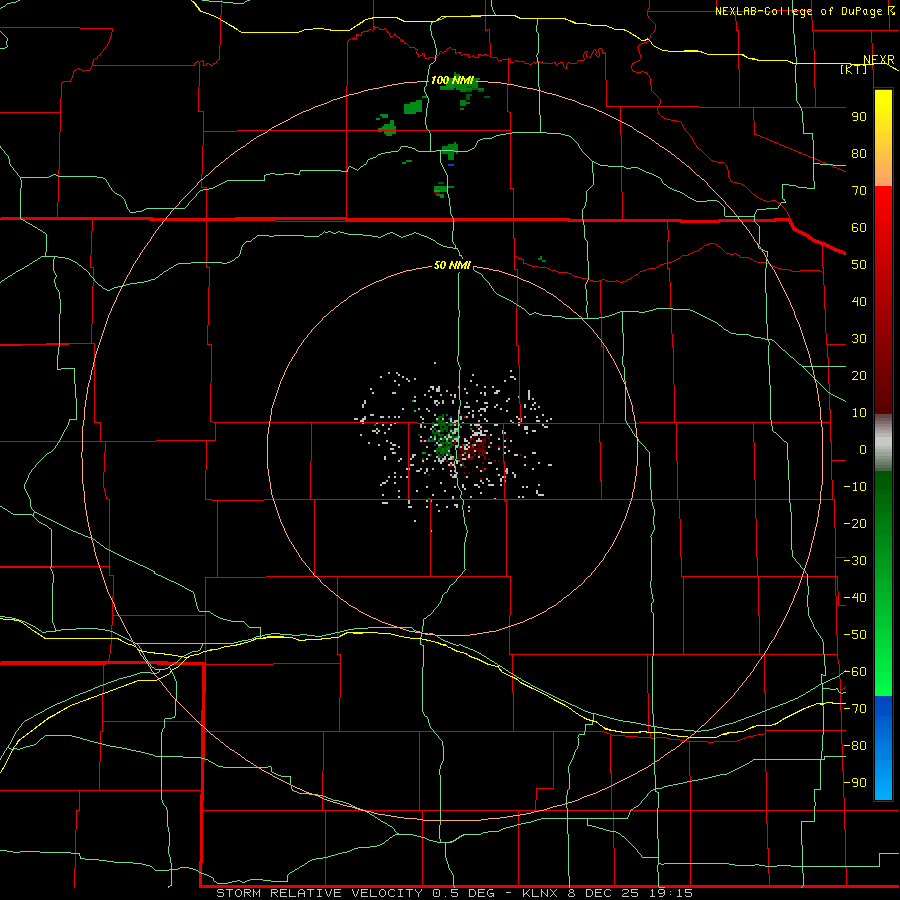Click the positive 80 legend value
Image resolution: width=900 pixels, height=900 pixels.
(859, 154)
